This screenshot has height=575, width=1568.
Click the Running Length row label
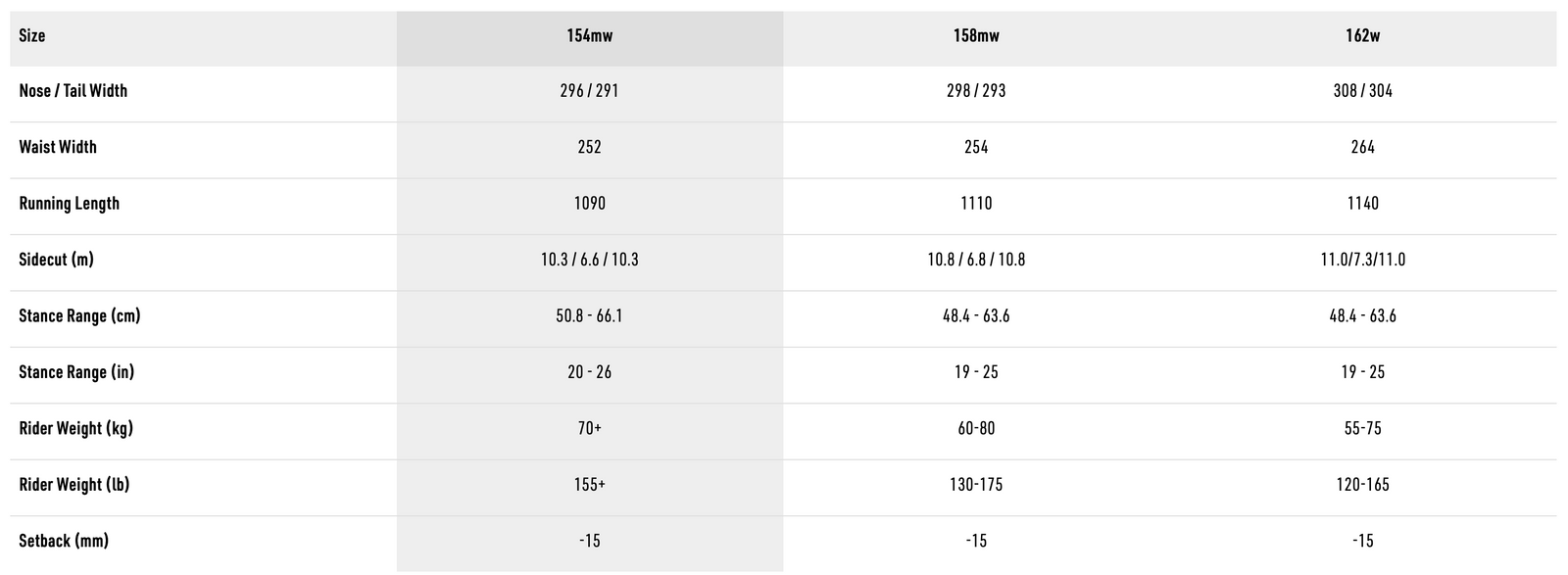coord(70,204)
